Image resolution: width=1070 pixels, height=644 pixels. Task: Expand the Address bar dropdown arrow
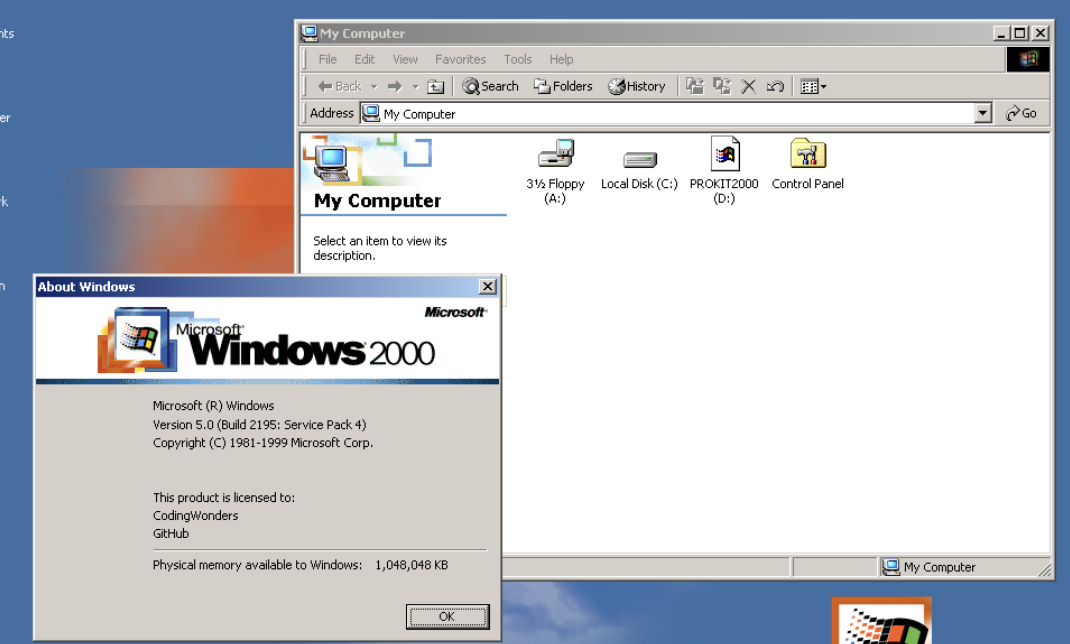(x=983, y=113)
